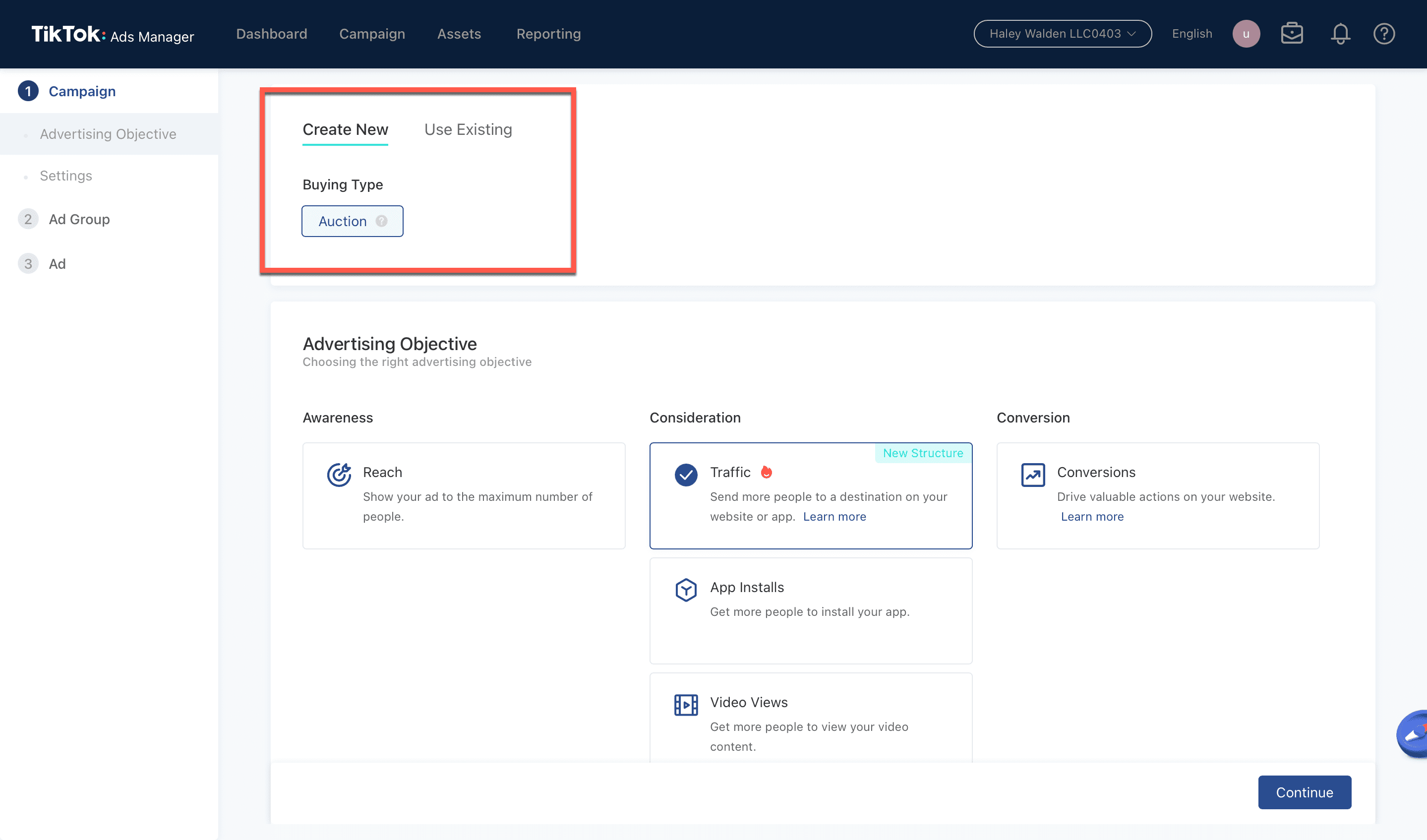Click the briefcase business center icon

(1292, 34)
